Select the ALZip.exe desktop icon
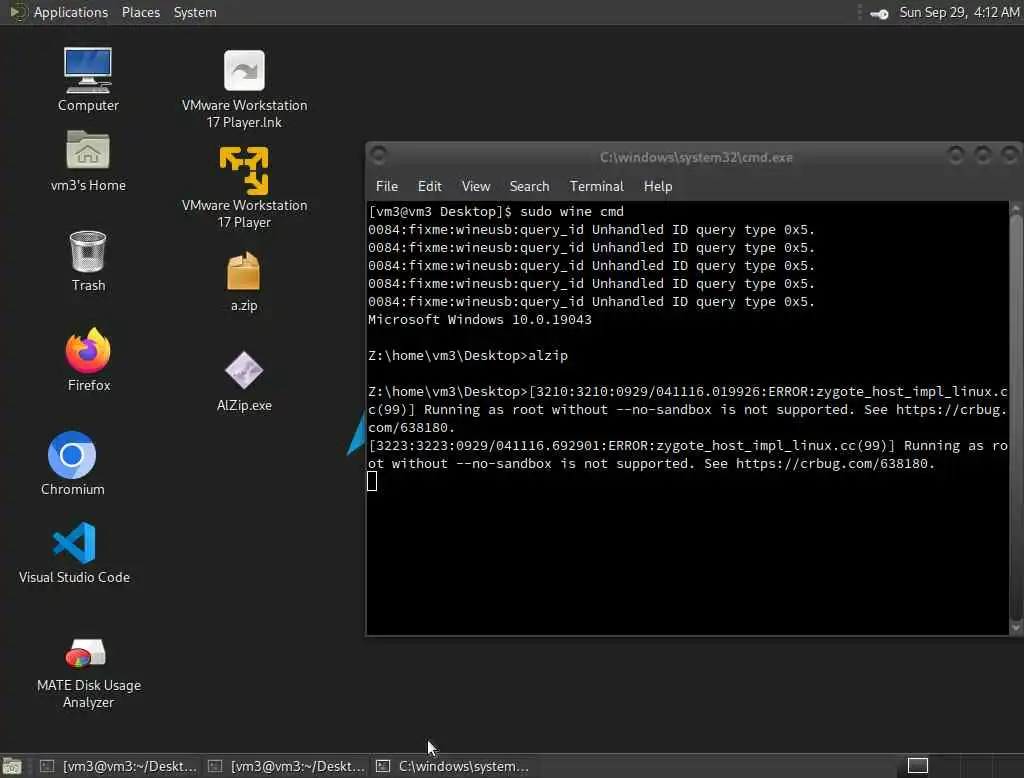Image resolution: width=1024 pixels, height=778 pixels. click(x=244, y=381)
